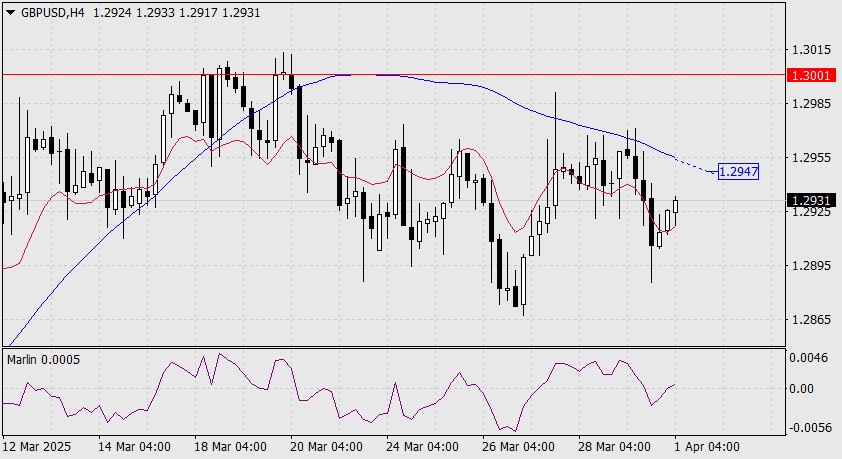
Task: Click the 24 Mar 04:00 time label
Action: (x=422, y=447)
